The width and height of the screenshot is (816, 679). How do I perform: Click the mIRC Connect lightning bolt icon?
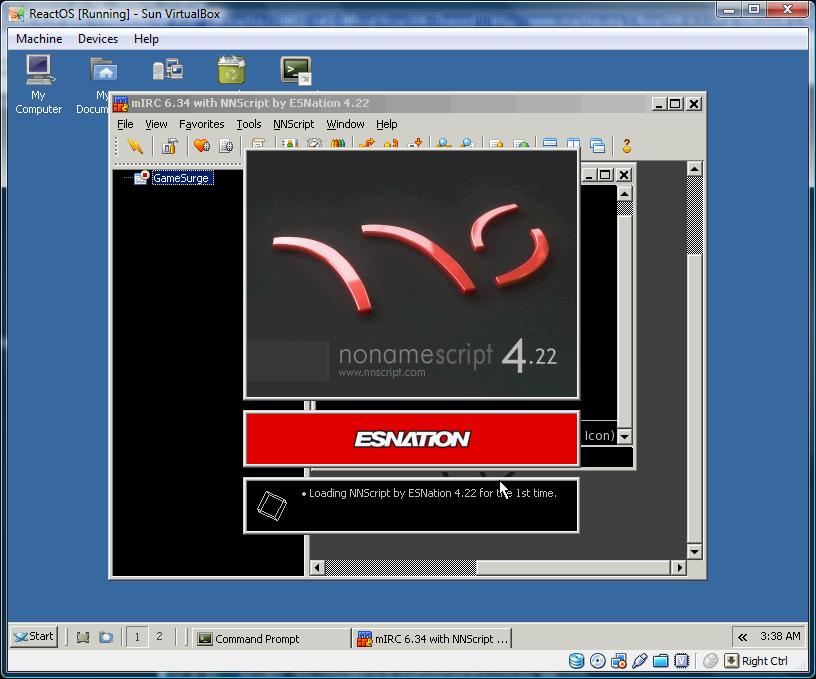134,146
